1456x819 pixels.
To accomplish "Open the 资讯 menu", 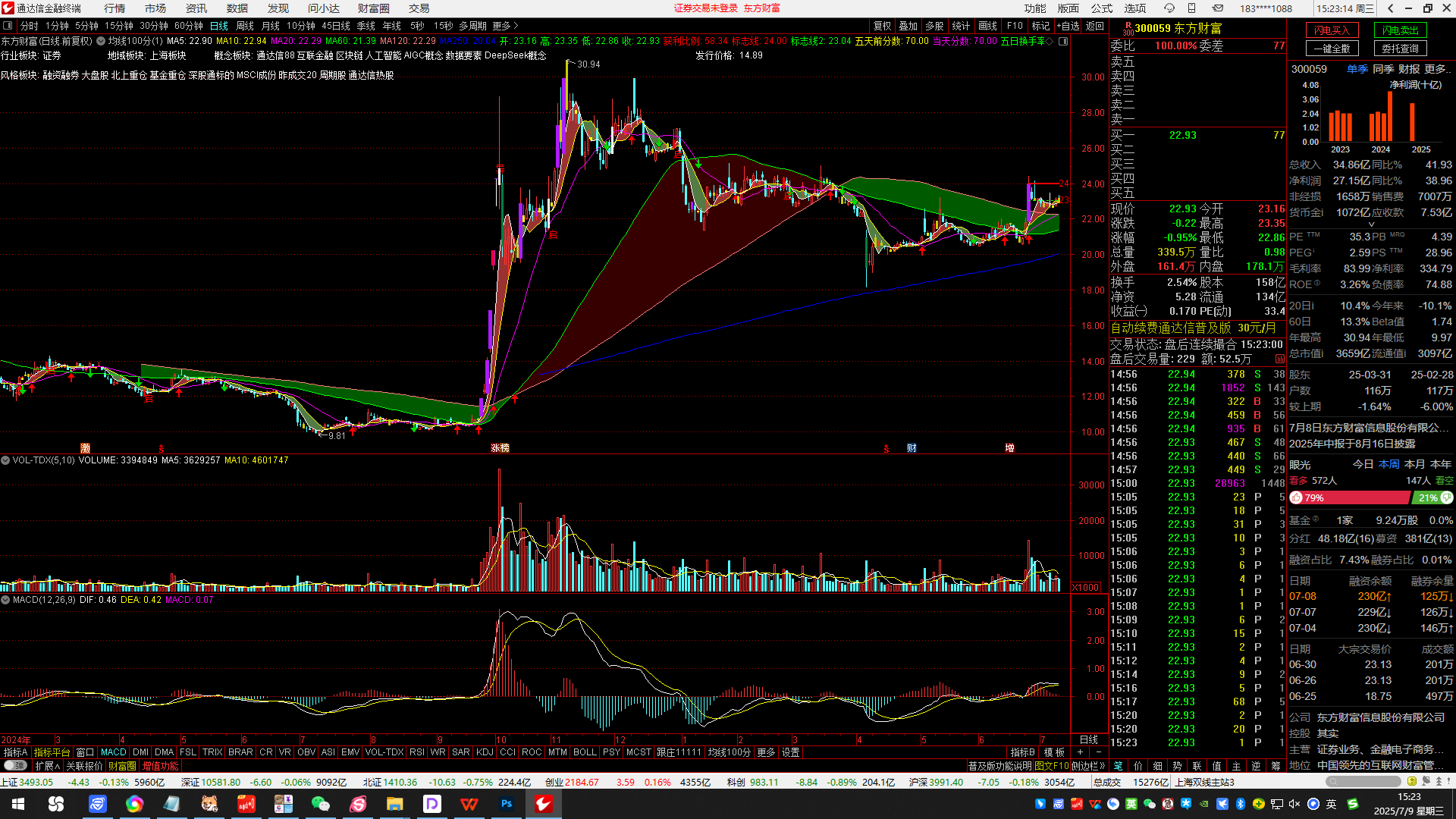I will [196, 8].
